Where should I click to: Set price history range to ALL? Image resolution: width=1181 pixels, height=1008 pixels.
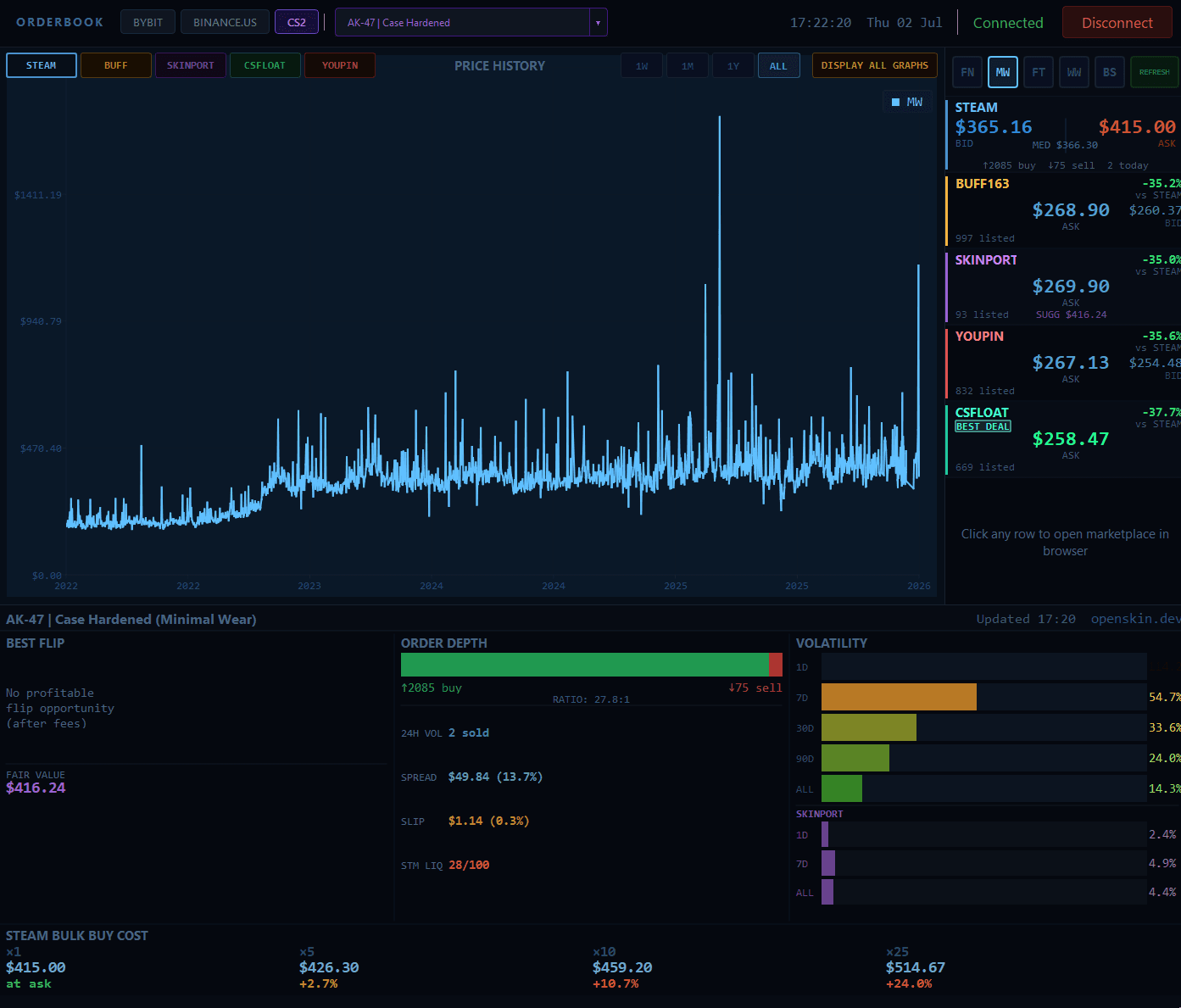click(x=778, y=65)
